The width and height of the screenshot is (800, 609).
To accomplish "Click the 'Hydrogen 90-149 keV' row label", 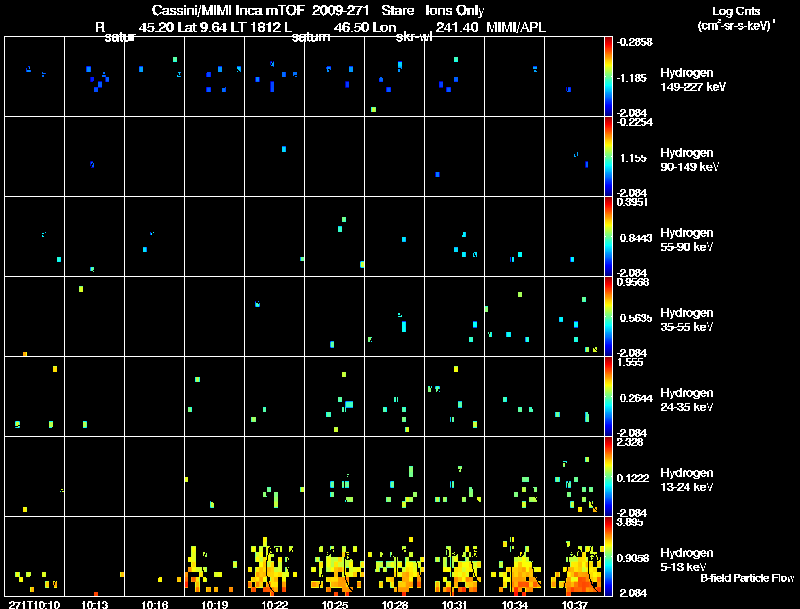I will pyautogui.click(x=689, y=160).
